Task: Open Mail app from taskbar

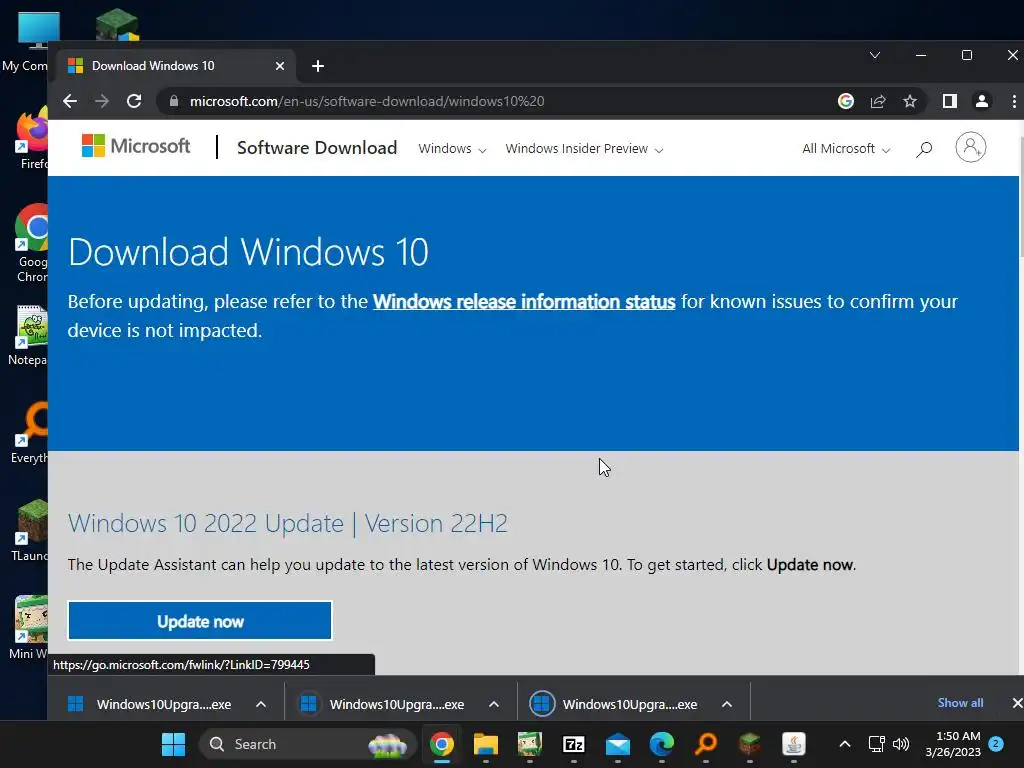Action: click(618, 744)
